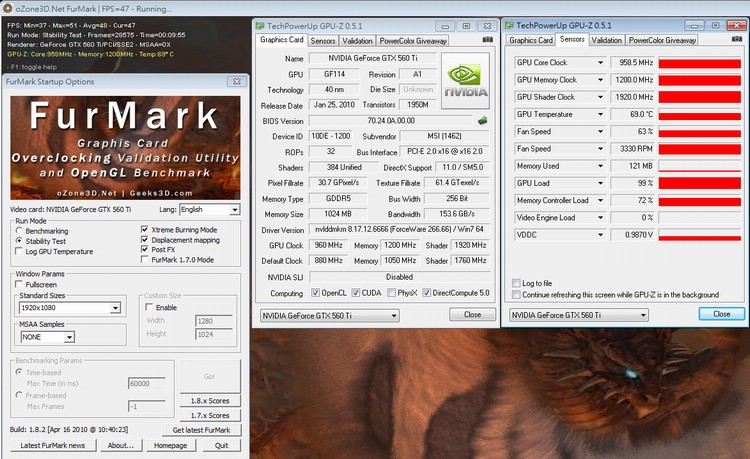The width and height of the screenshot is (750, 459).
Task: Close the FurMark Startup Options dialog
Action: (237, 81)
